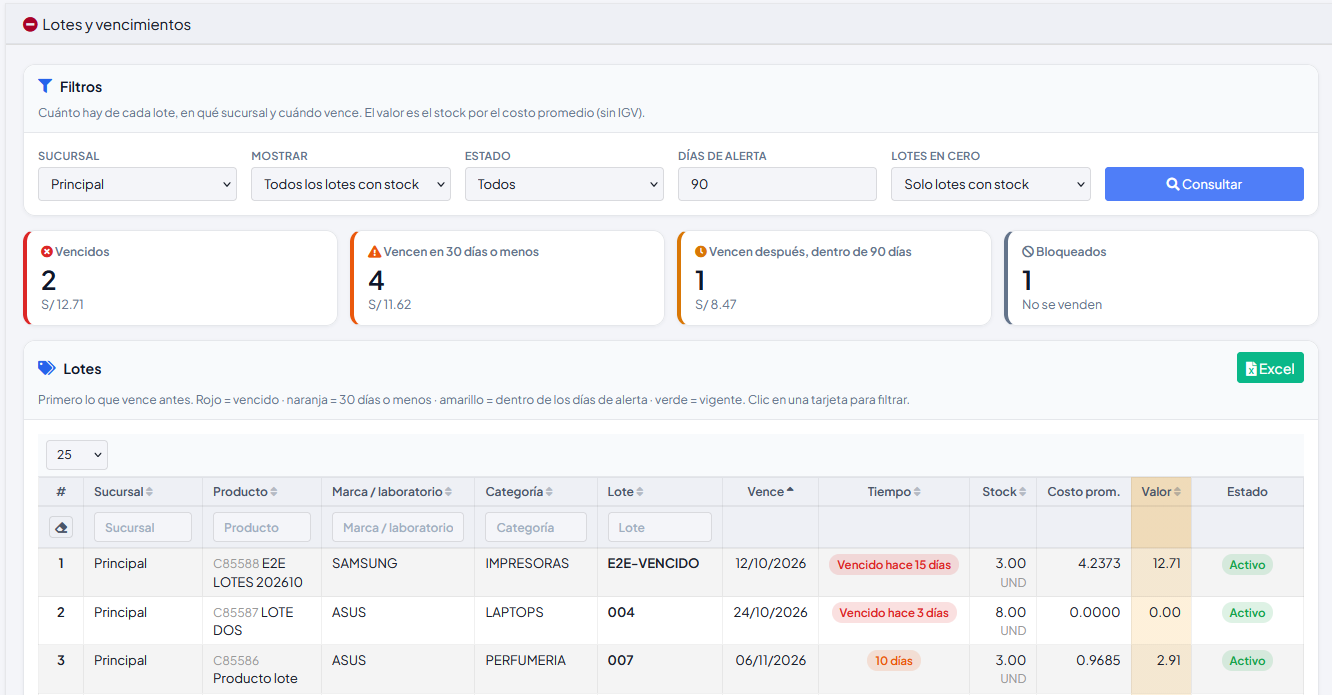Click the product code C85587
The width and height of the screenshot is (1332, 695).
click(236, 612)
